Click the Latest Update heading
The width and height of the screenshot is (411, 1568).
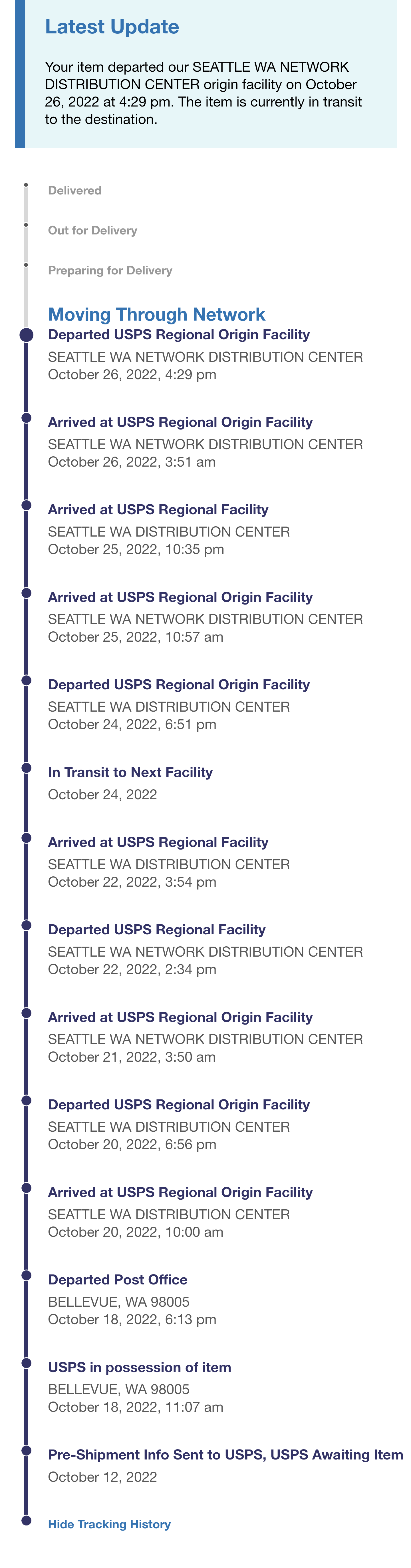pos(112,27)
